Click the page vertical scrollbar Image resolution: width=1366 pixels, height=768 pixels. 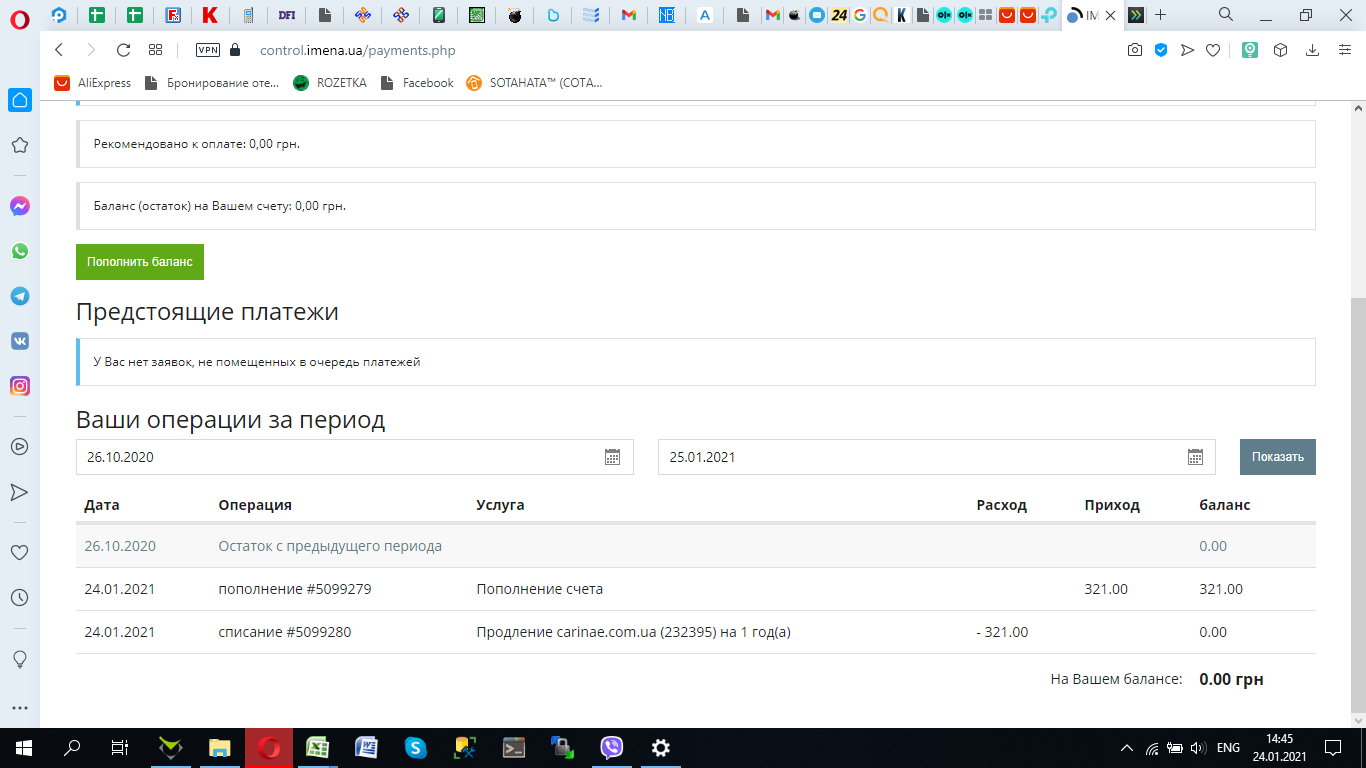coord(1358,500)
